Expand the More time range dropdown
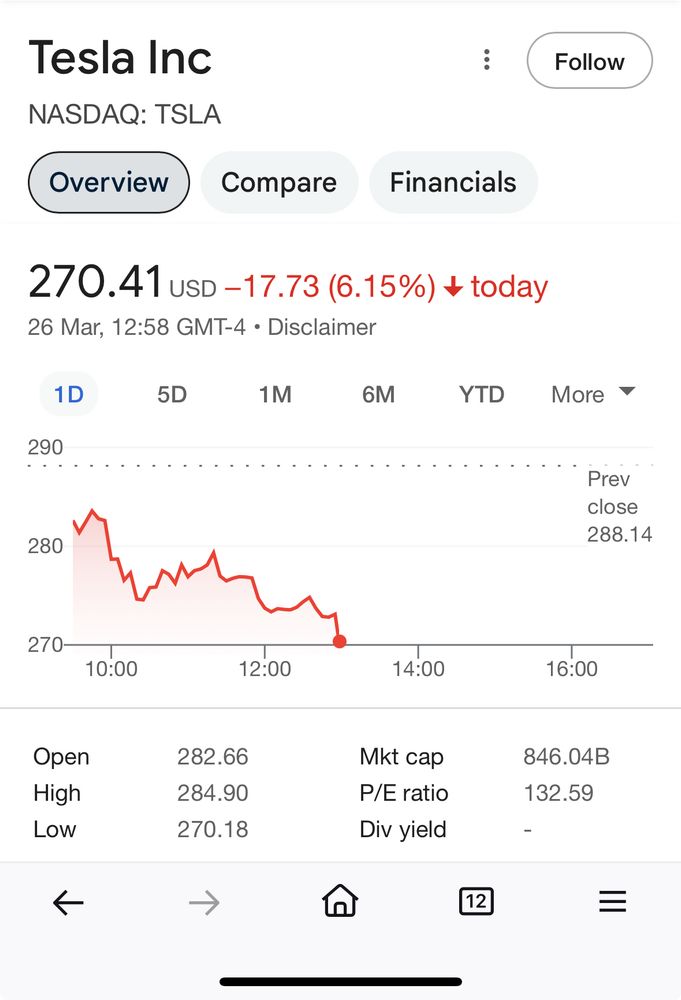Viewport: 681px width, 1000px height. [593, 394]
